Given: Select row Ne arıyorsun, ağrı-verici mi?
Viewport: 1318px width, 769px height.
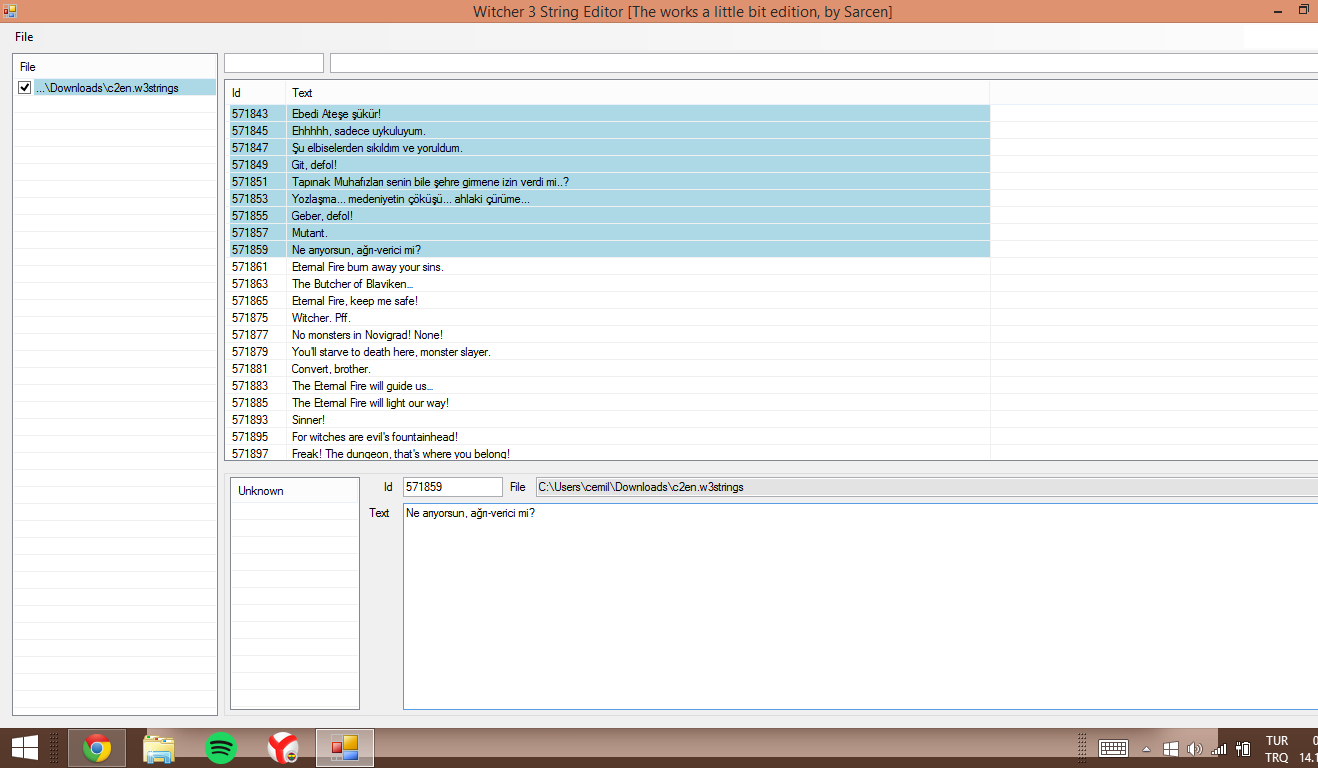Looking at the screenshot, I should [609, 250].
